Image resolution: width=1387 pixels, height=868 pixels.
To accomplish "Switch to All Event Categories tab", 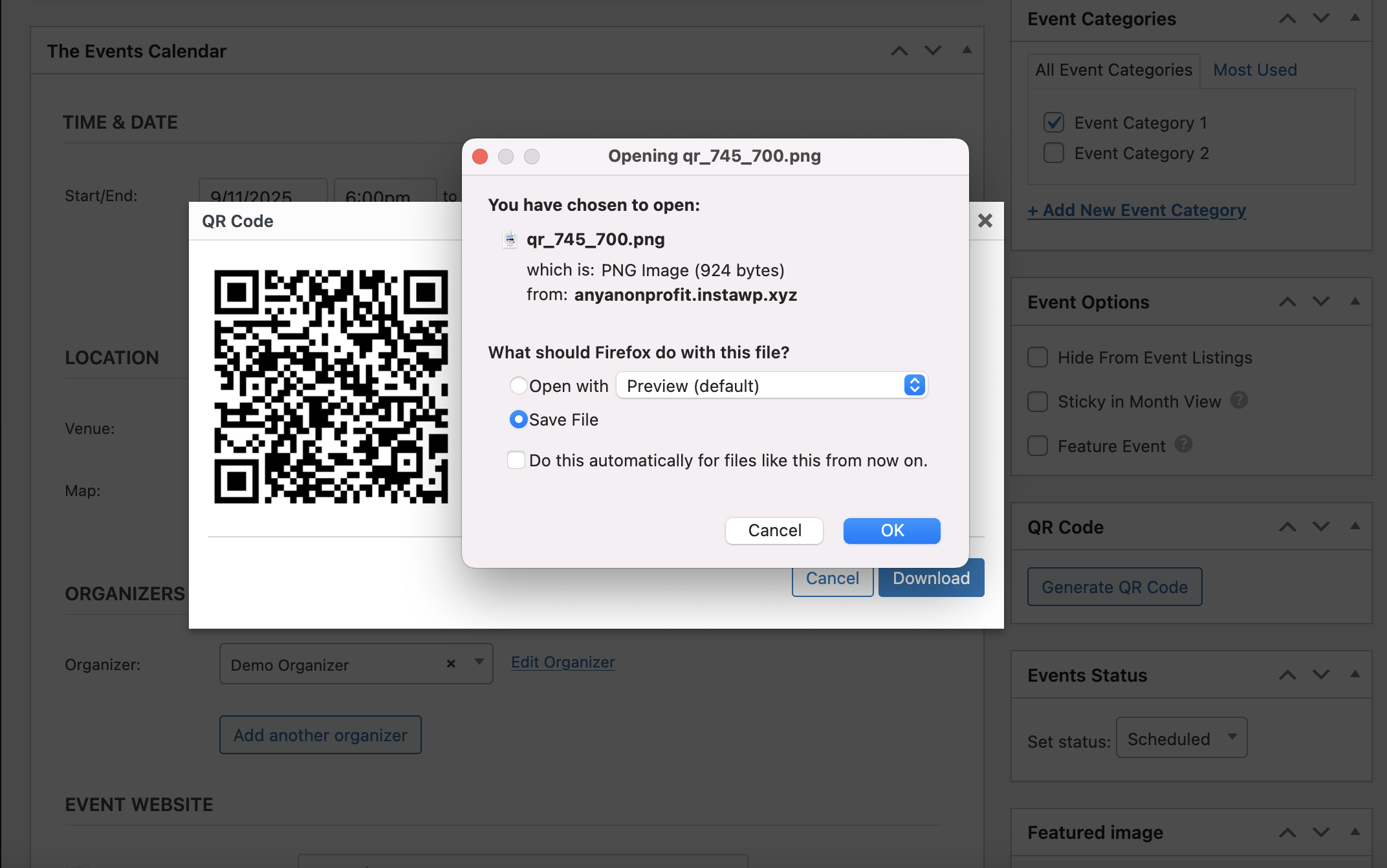I will [x=1113, y=70].
